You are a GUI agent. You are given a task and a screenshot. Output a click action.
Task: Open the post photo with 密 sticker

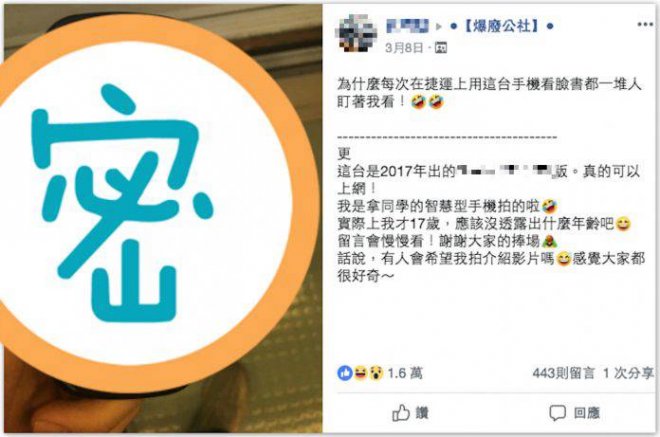163,218
